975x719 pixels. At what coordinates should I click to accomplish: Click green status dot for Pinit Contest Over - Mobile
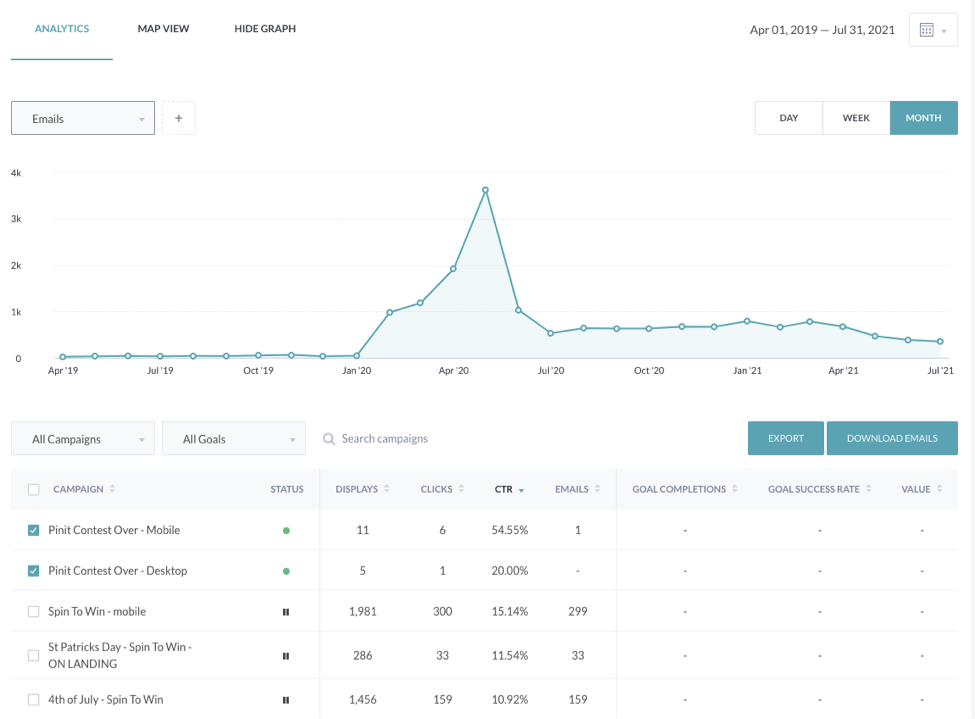tap(286, 531)
